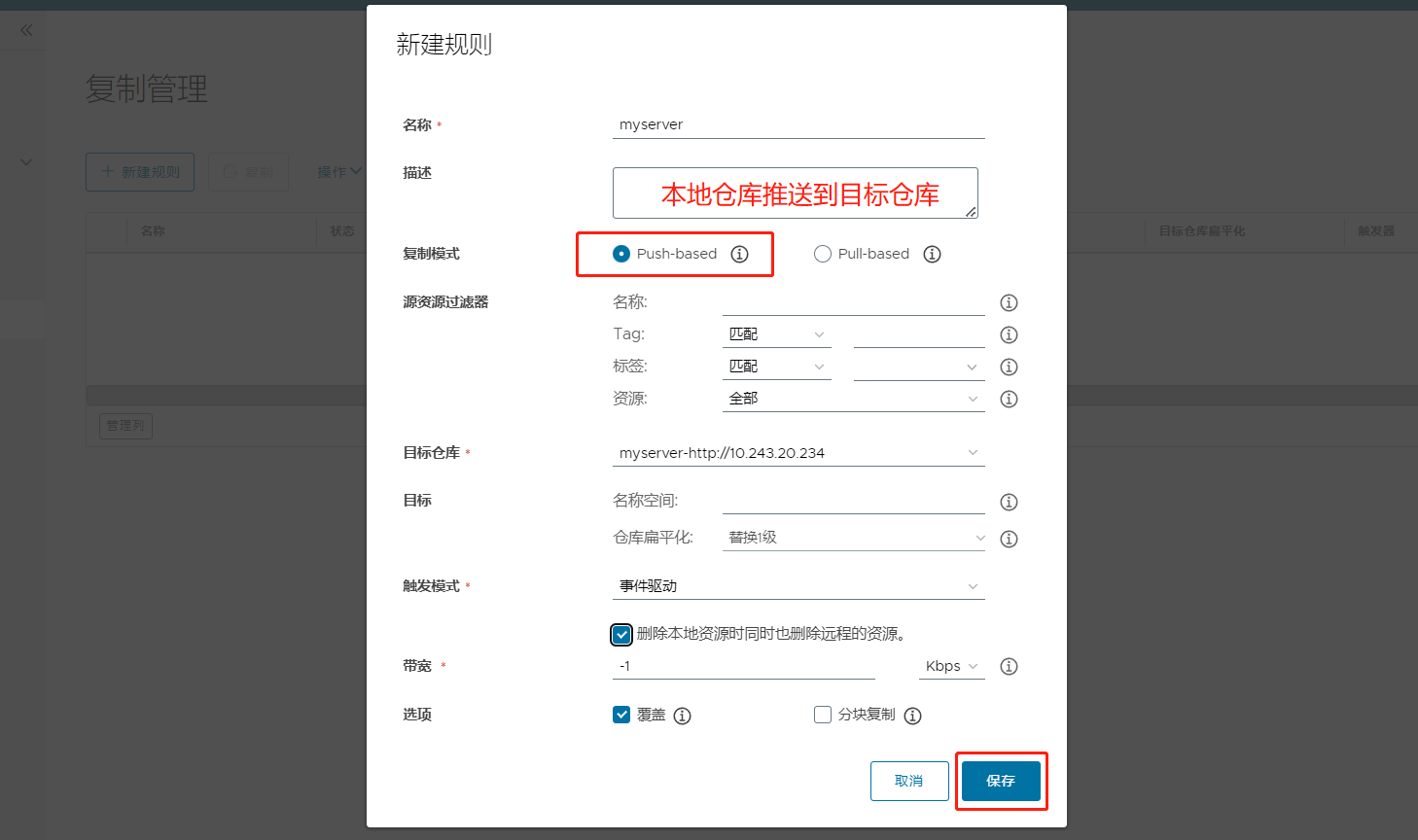Focus source filter 名称 input
Image resolution: width=1418 pixels, height=840 pixels.
coord(854,302)
